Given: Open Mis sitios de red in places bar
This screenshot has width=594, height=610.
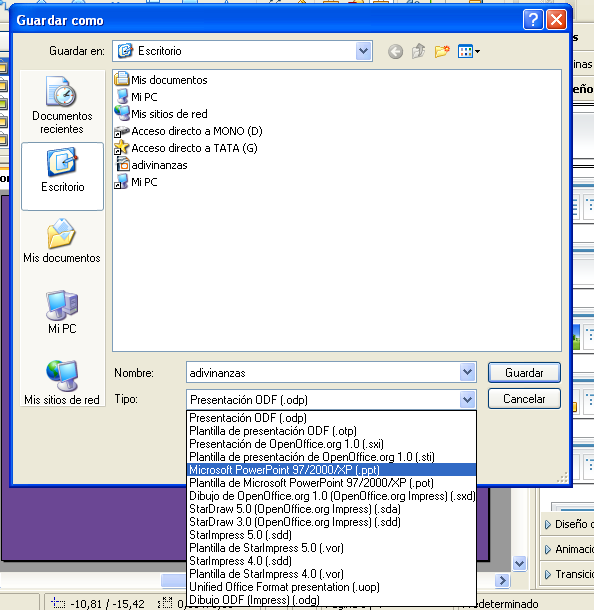Looking at the screenshot, I should [62, 383].
